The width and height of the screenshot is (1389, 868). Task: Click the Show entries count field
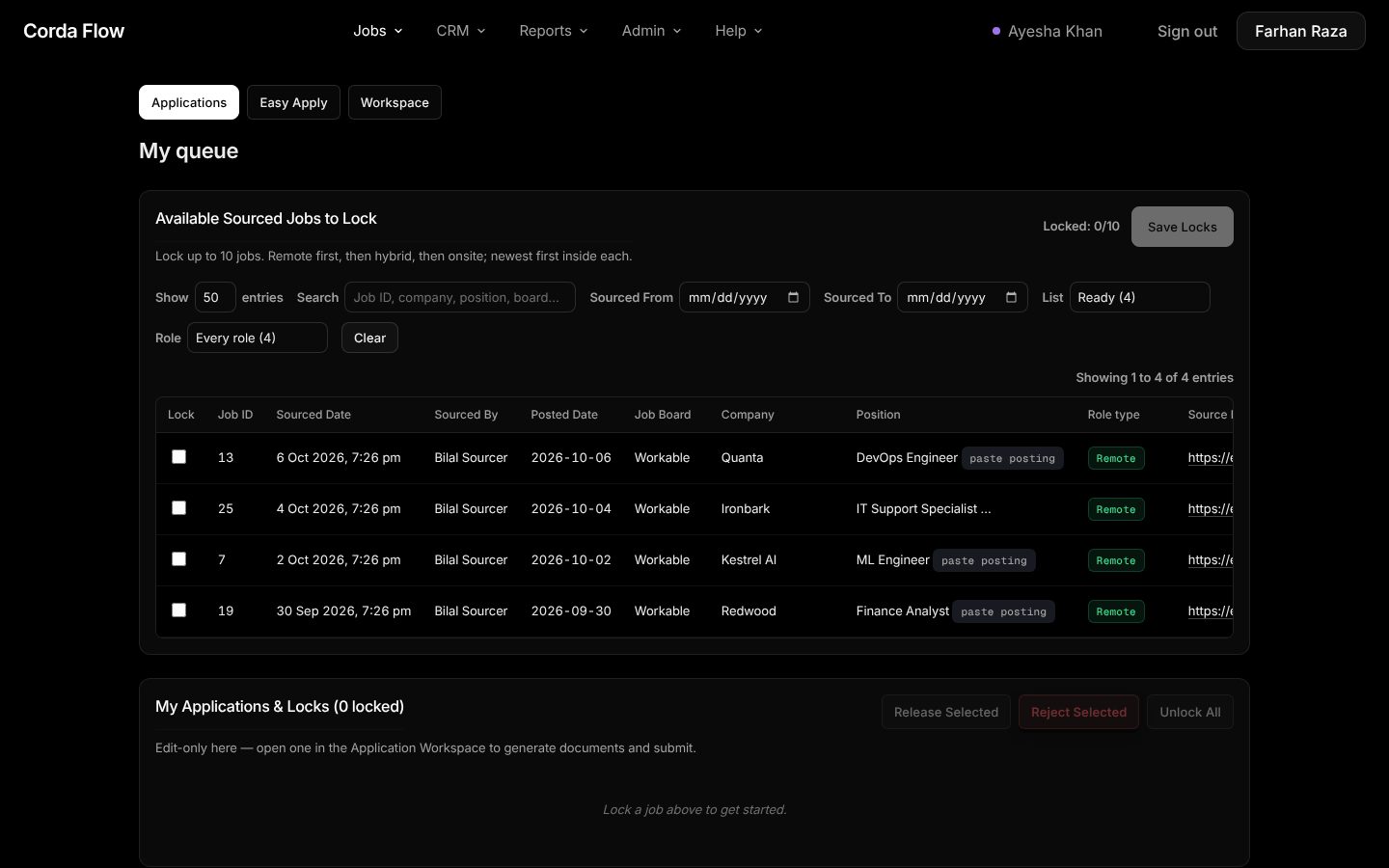pyautogui.click(x=215, y=297)
